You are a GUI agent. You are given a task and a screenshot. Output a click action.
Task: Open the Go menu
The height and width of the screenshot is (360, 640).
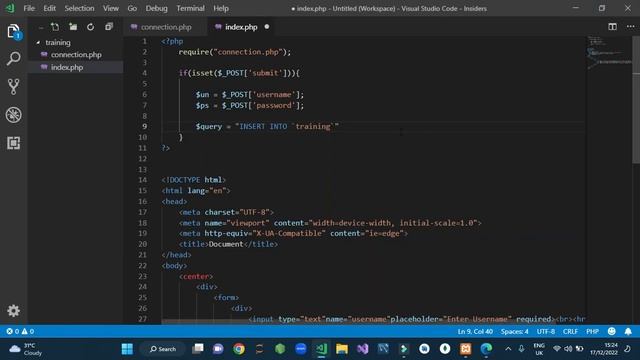[132, 8]
